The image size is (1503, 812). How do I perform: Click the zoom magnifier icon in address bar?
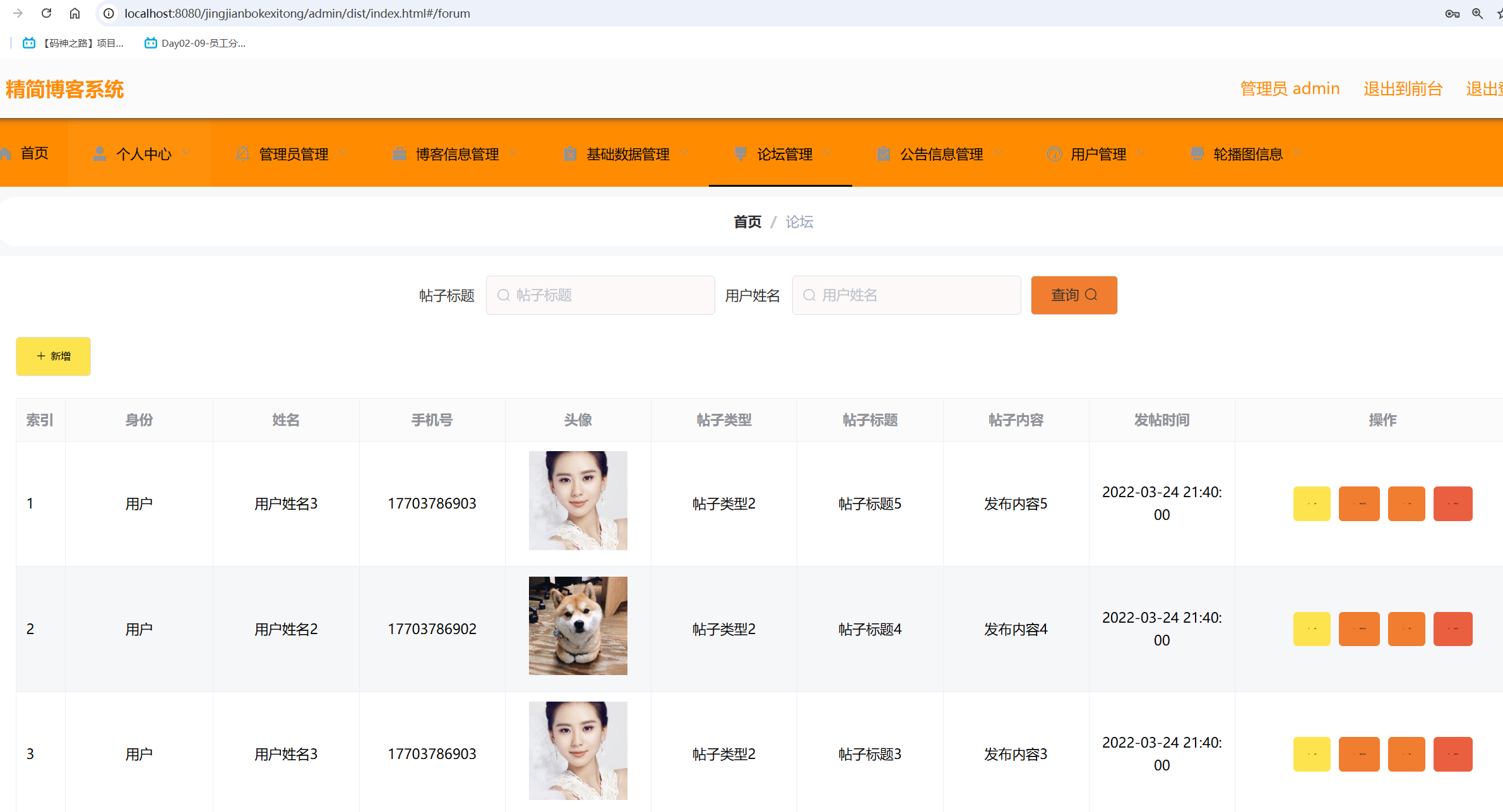point(1477,13)
